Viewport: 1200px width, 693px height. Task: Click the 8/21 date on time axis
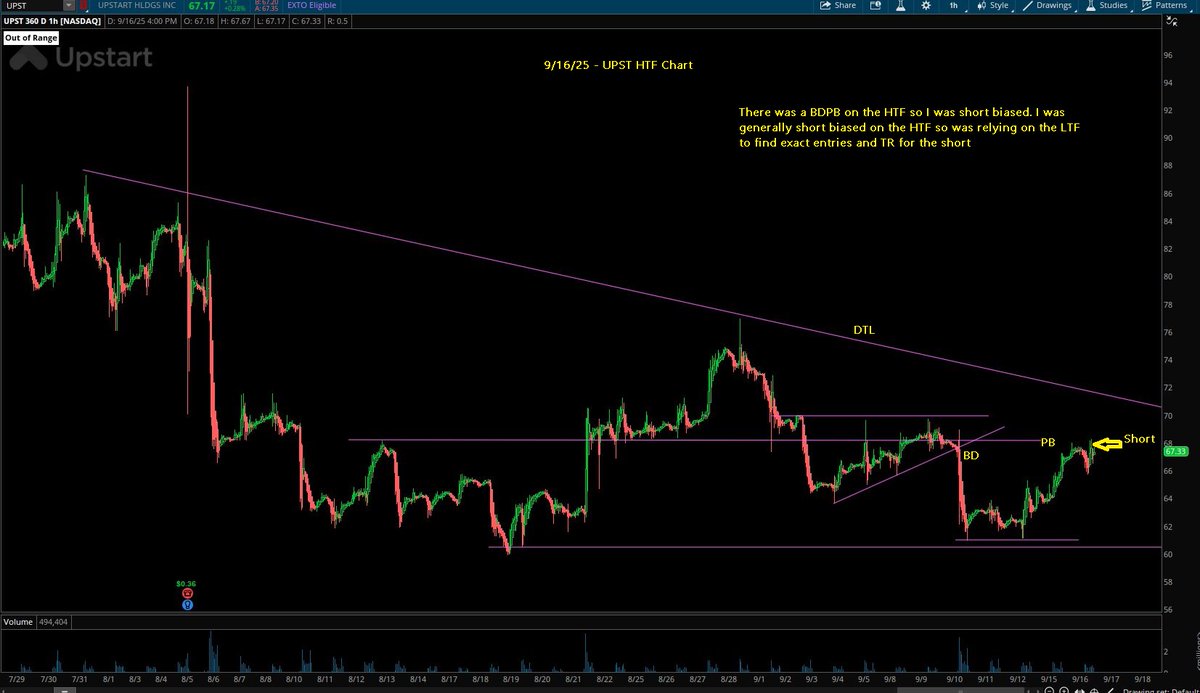click(573, 678)
